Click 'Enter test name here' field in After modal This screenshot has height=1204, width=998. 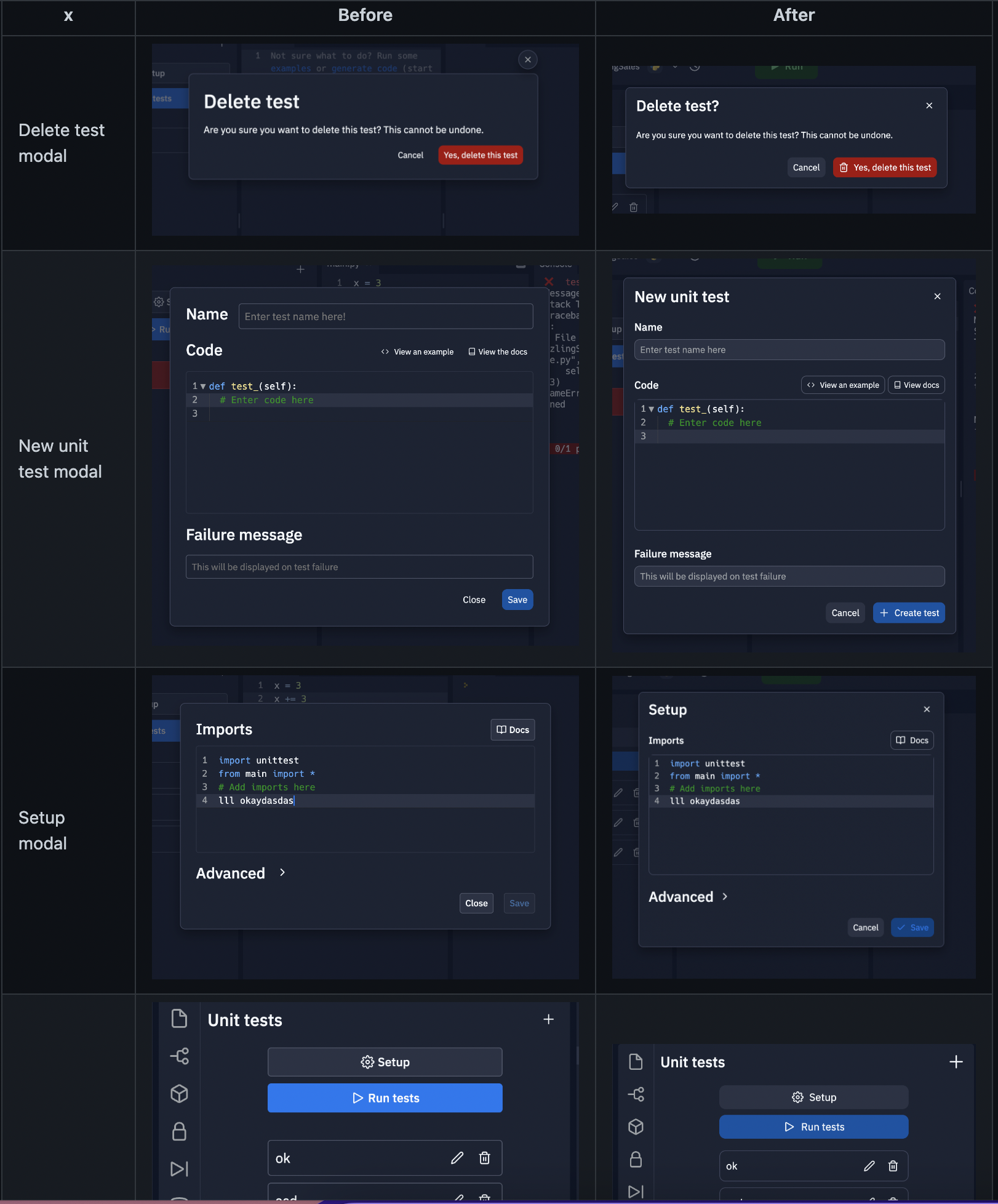click(x=789, y=350)
